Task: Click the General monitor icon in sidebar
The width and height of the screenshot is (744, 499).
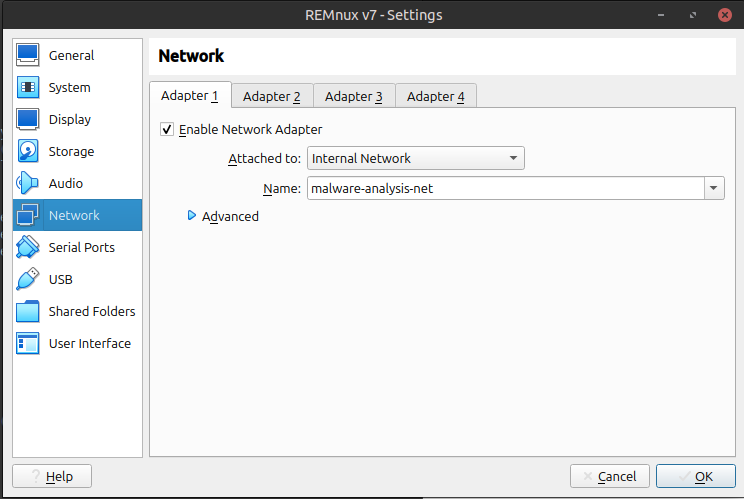Action: pos(28,56)
